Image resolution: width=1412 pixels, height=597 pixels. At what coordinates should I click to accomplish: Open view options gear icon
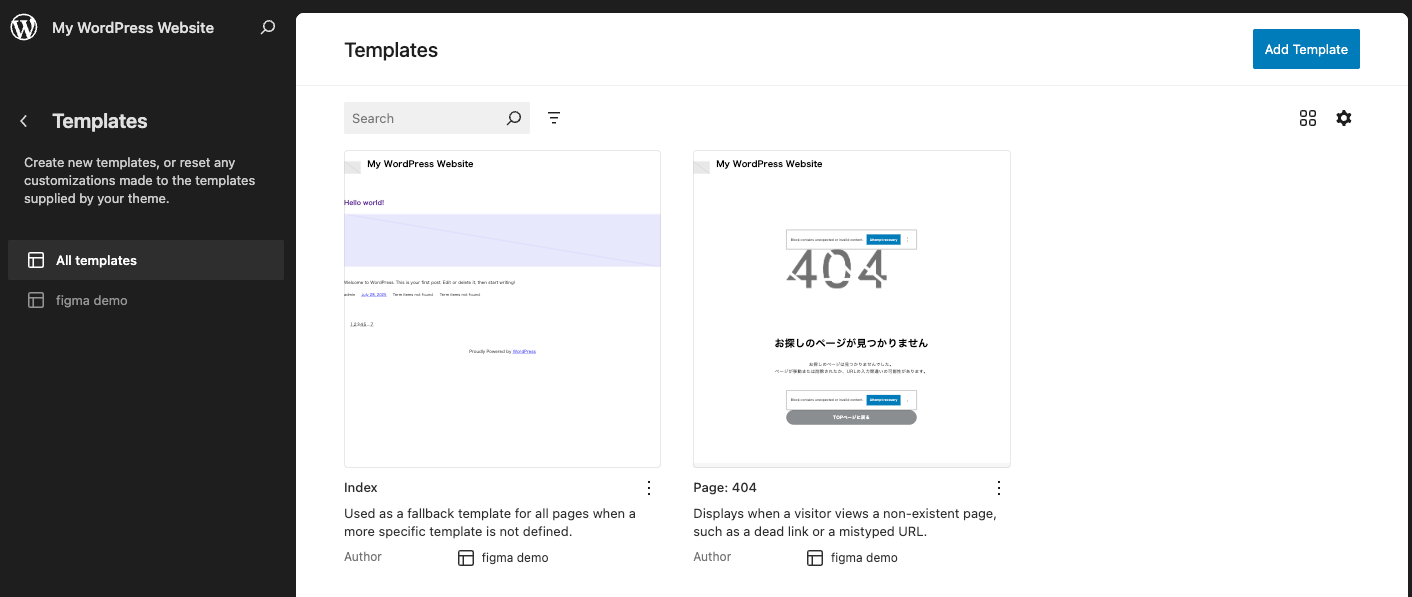tap(1343, 118)
